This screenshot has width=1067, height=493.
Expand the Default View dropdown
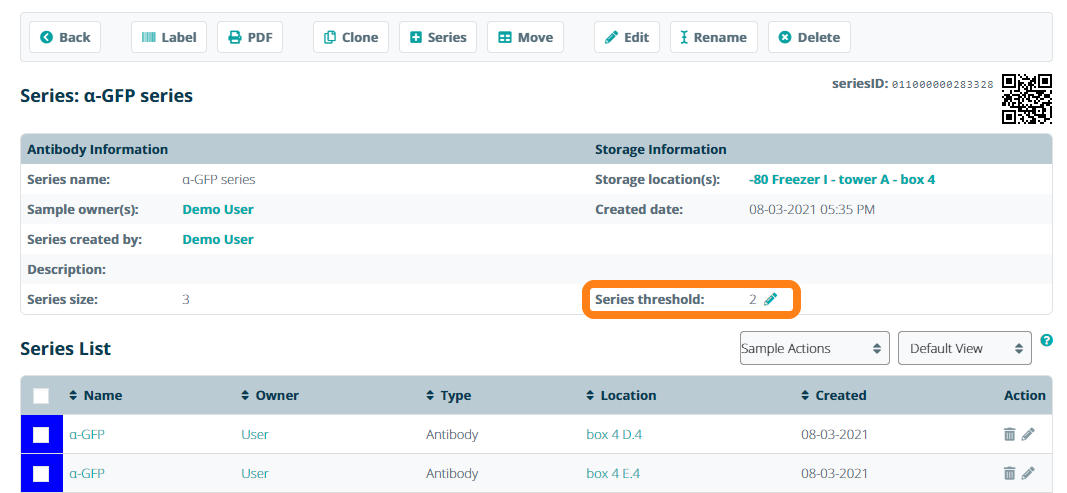(964, 348)
